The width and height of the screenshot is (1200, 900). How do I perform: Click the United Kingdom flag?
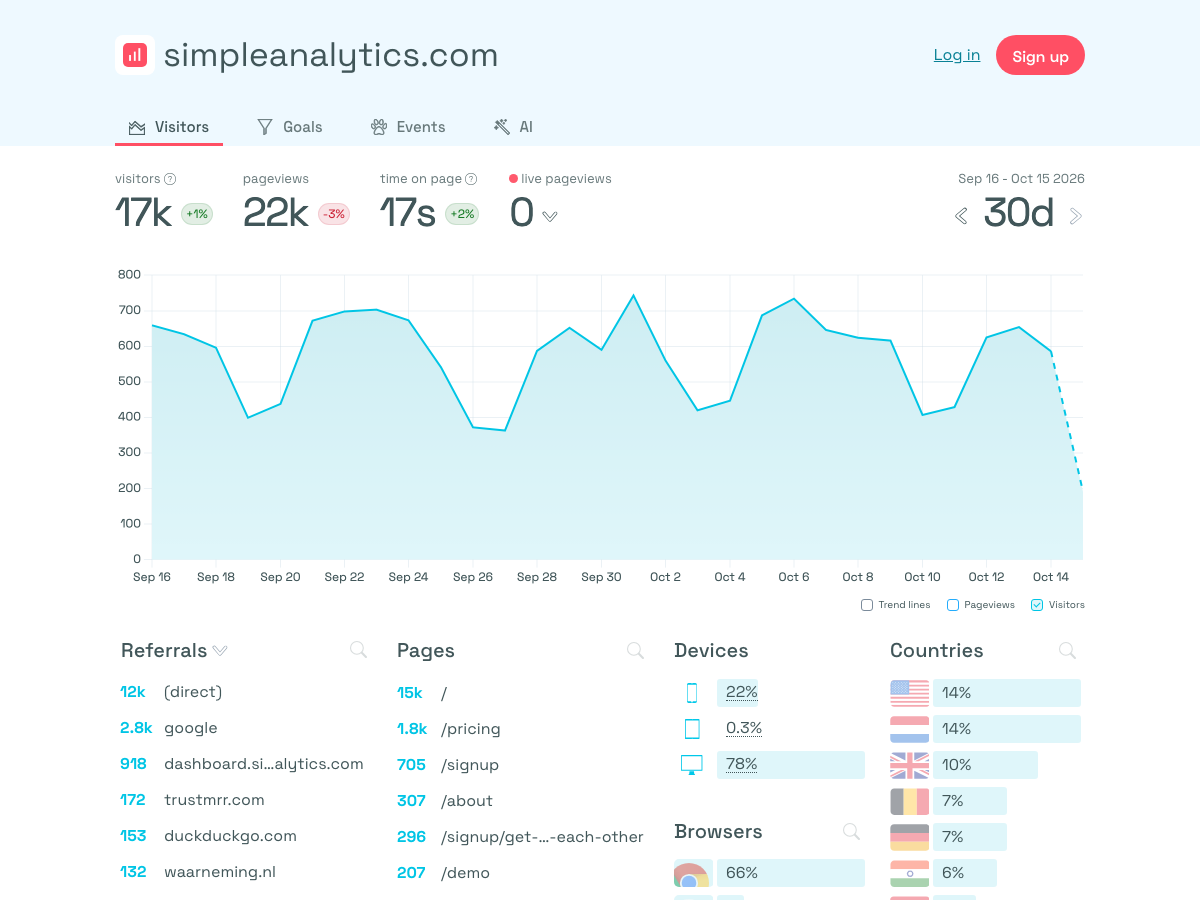pos(910,765)
